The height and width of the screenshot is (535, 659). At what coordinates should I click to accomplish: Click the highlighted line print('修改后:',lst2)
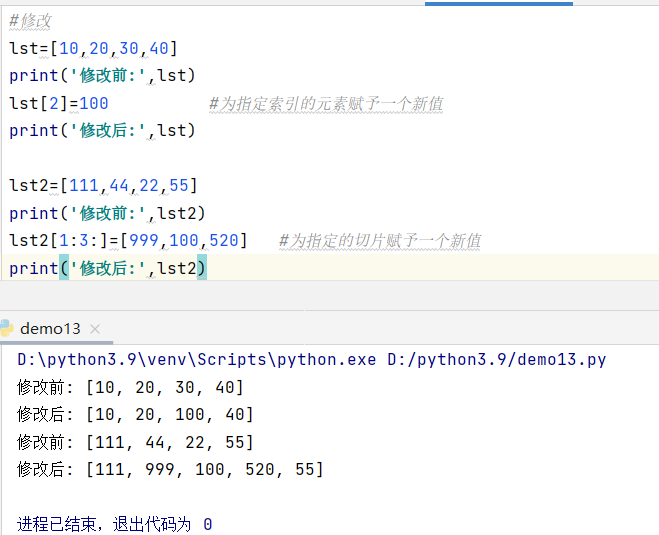[x=108, y=268]
